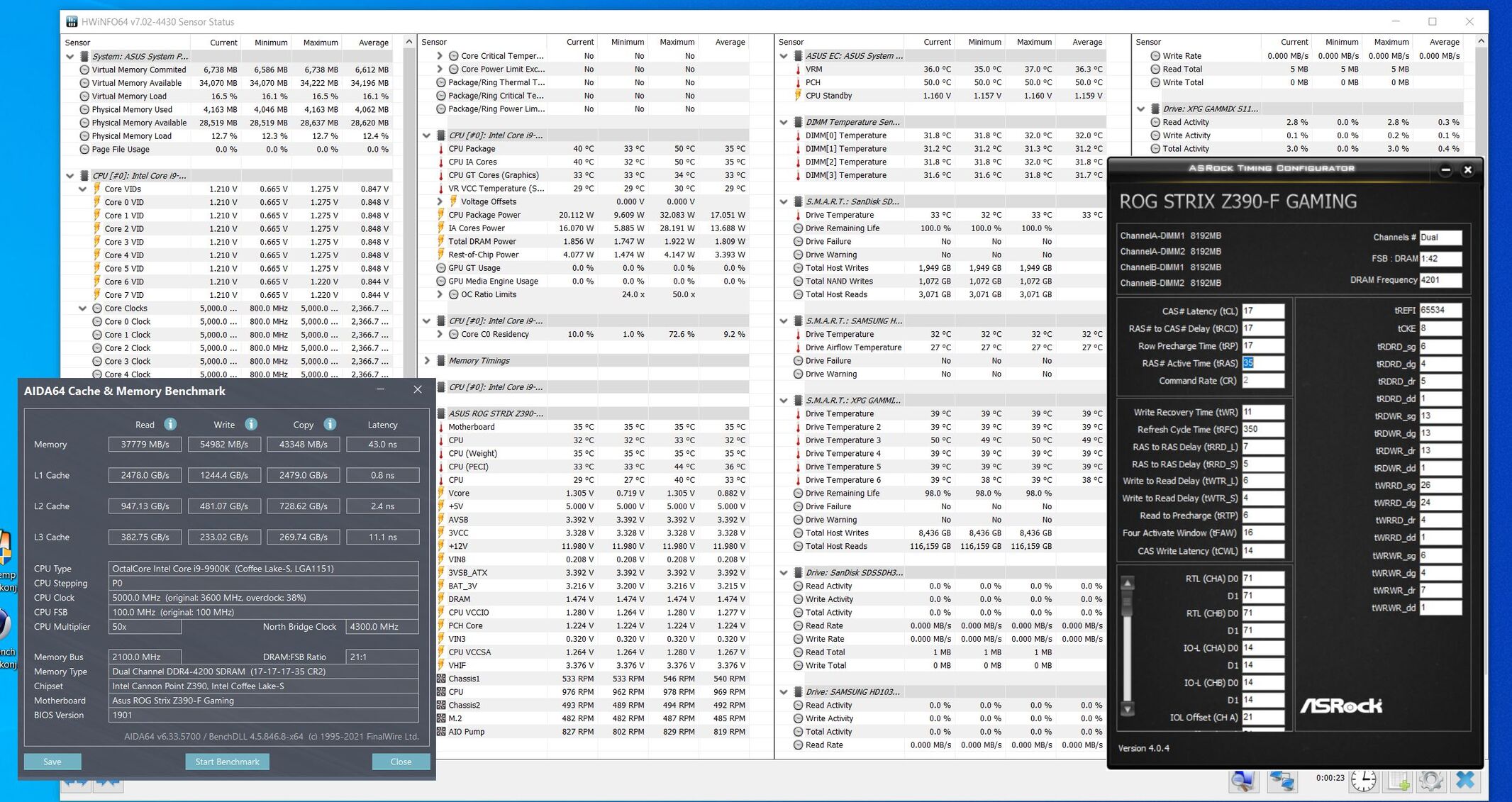Click the ASRock RTL list scroll-down arrow
Viewport: 1512px width, 802px height.
1128,708
